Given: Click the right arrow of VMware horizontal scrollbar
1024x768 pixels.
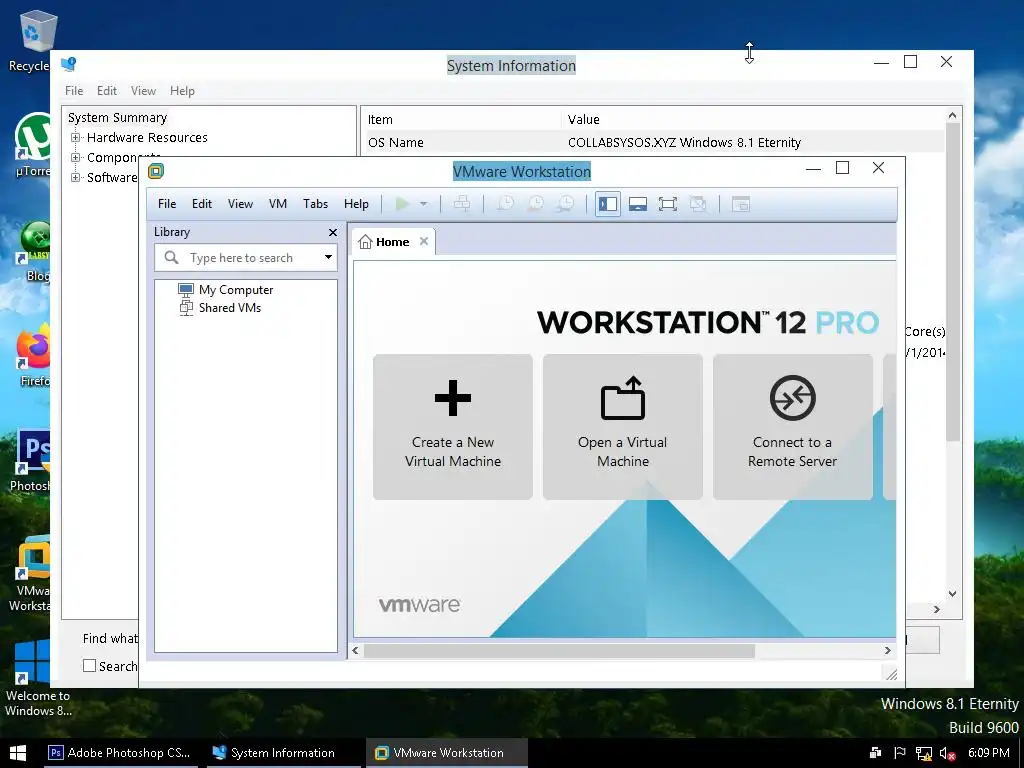Looking at the screenshot, I should pyautogui.click(x=888, y=650).
